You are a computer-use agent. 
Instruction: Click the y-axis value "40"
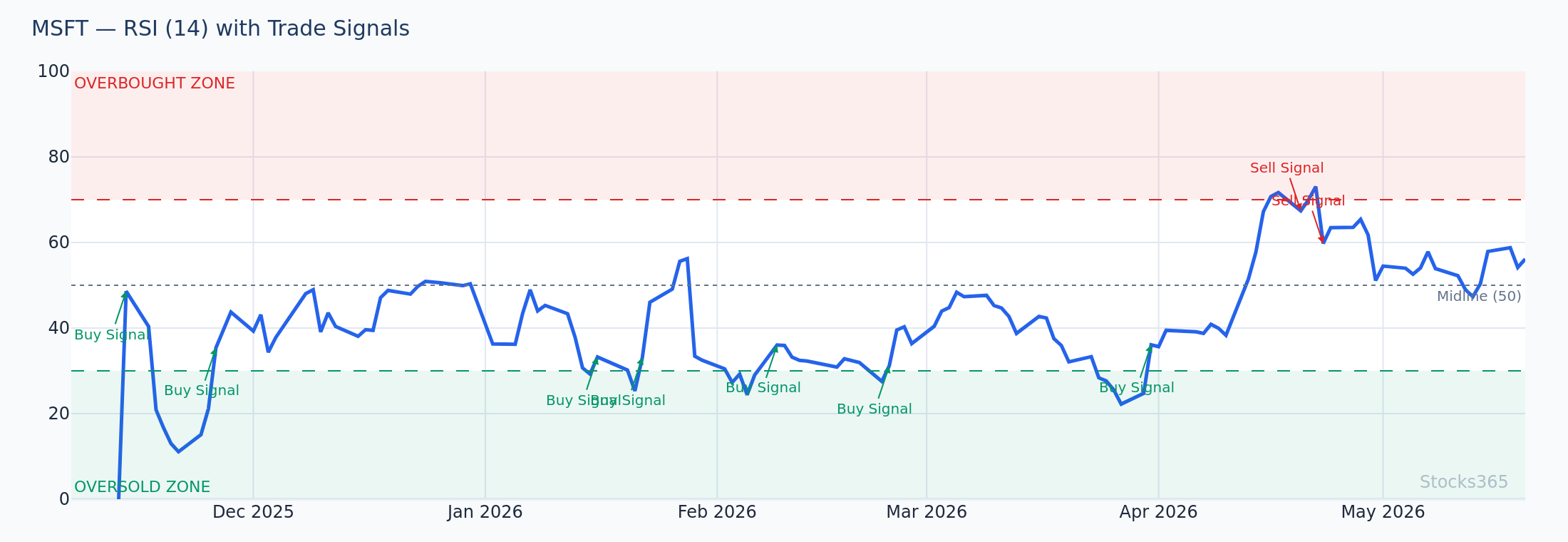pos(58,328)
